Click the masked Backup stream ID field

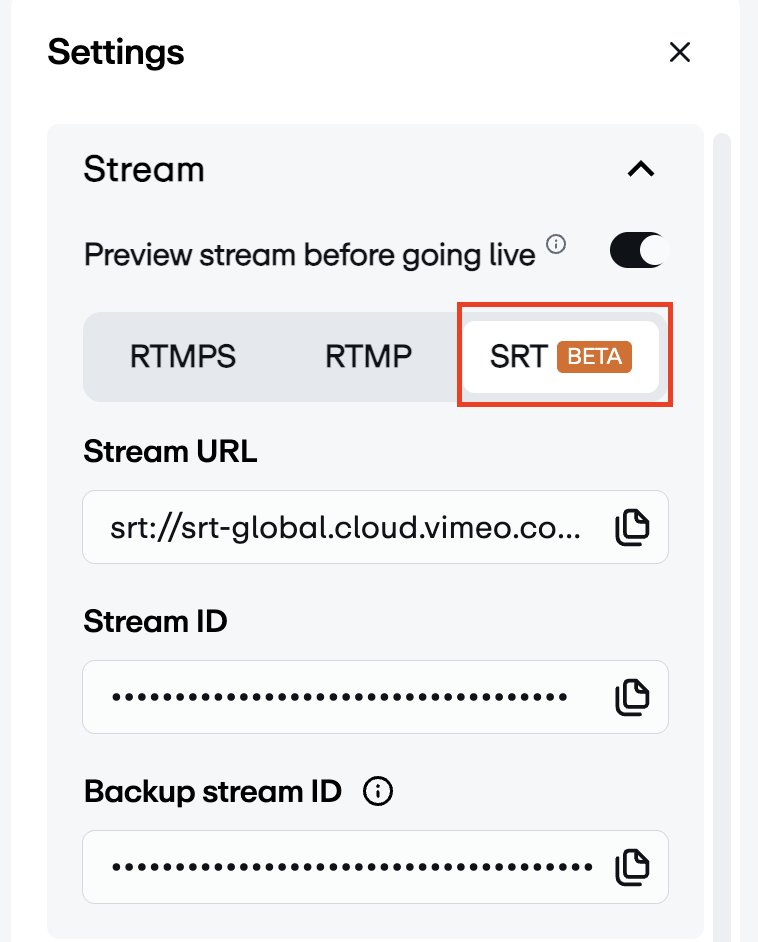350,866
